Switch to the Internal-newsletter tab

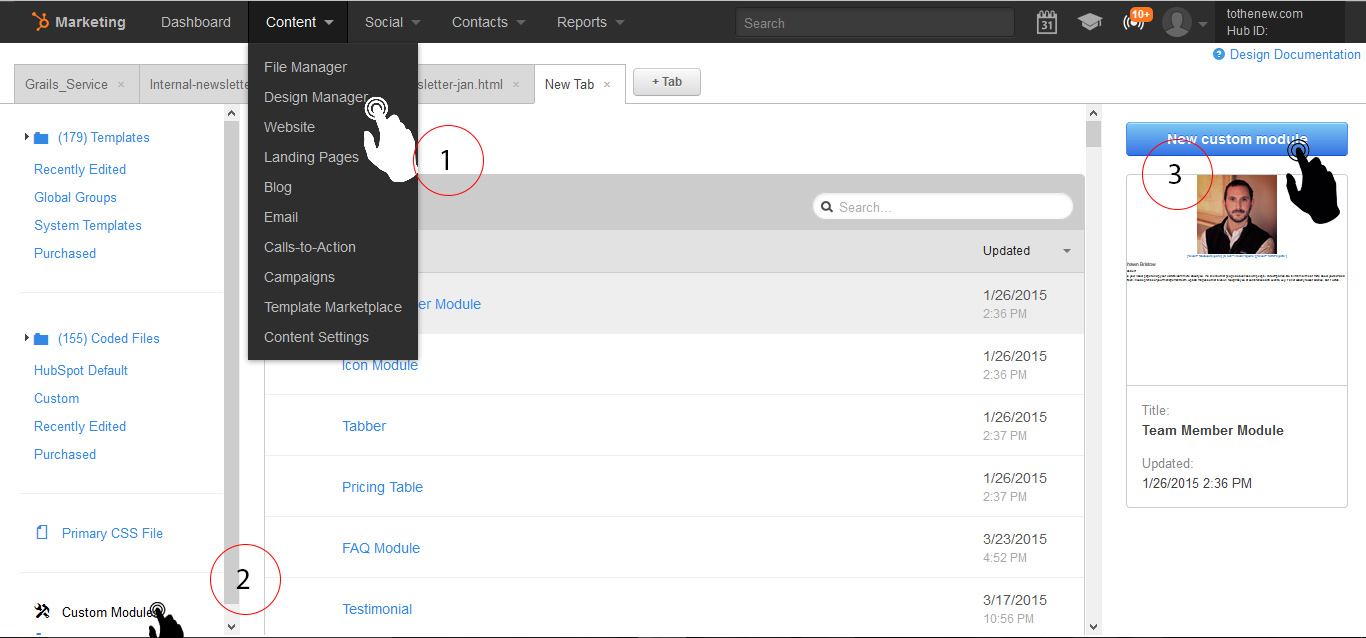195,85
